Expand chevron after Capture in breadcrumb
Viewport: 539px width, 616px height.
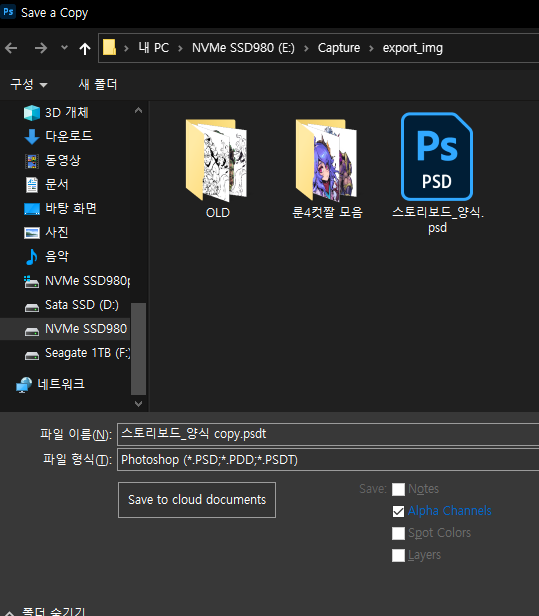pyautogui.click(x=371, y=48)
